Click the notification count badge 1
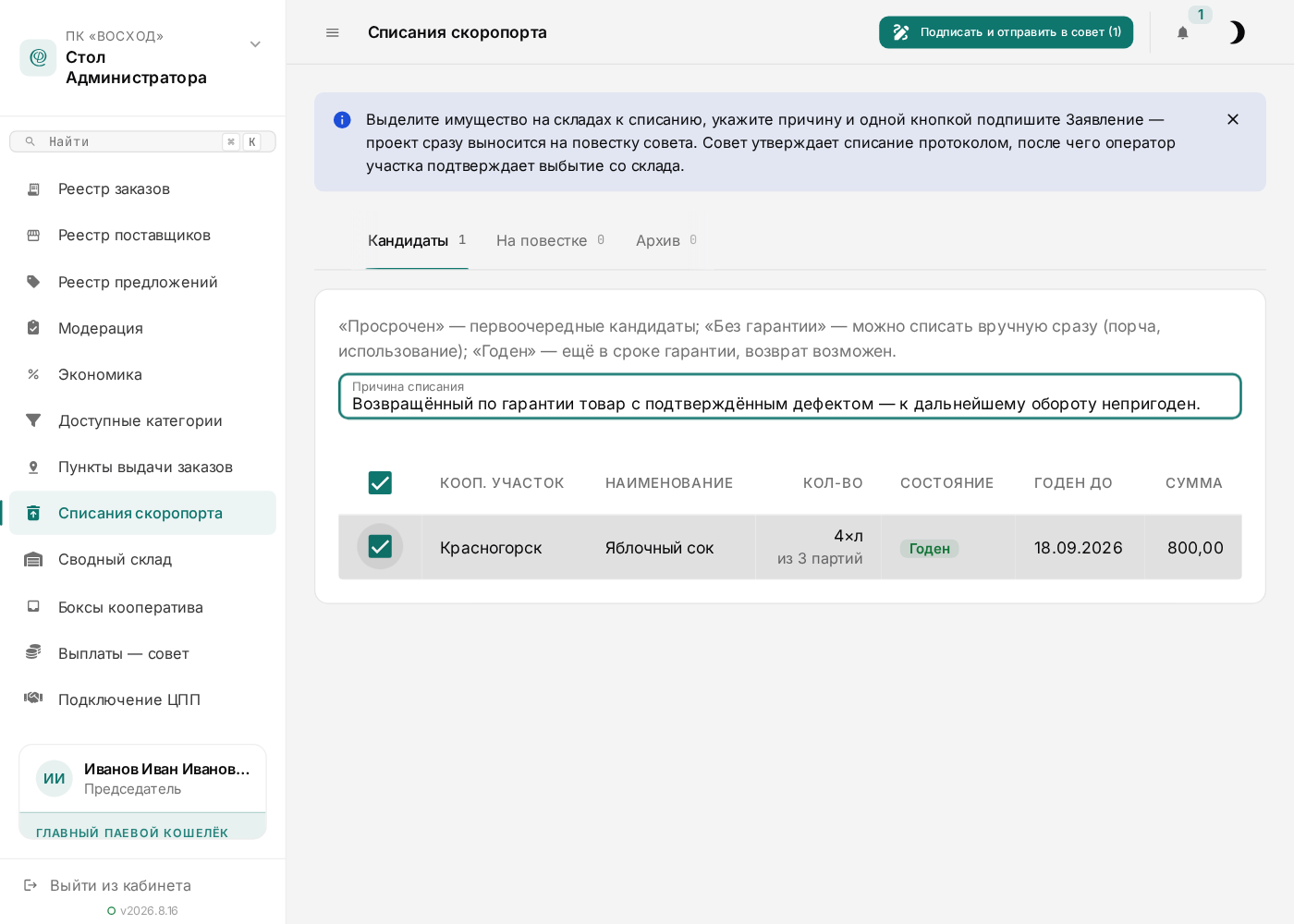The width and height of the screenshot is (1294, 924). pos(1201,15)
